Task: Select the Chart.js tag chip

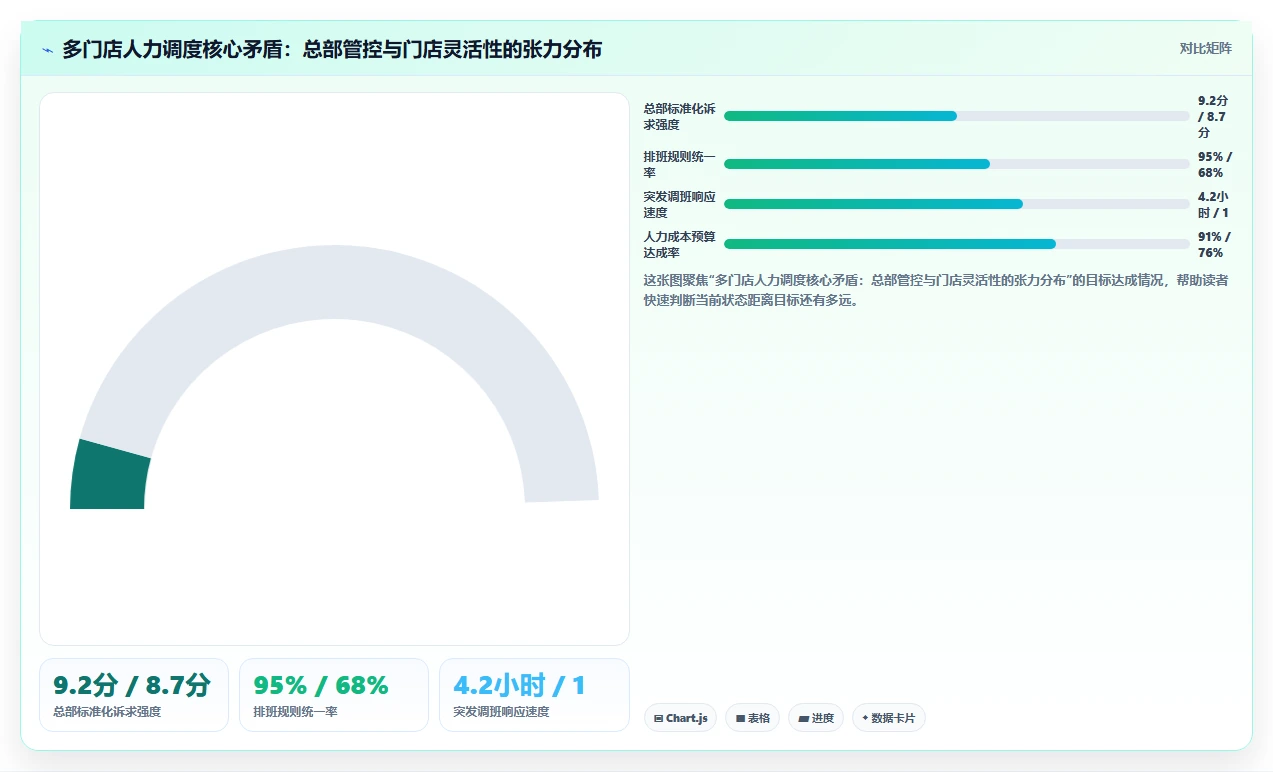Action: [x=680, y=718]
